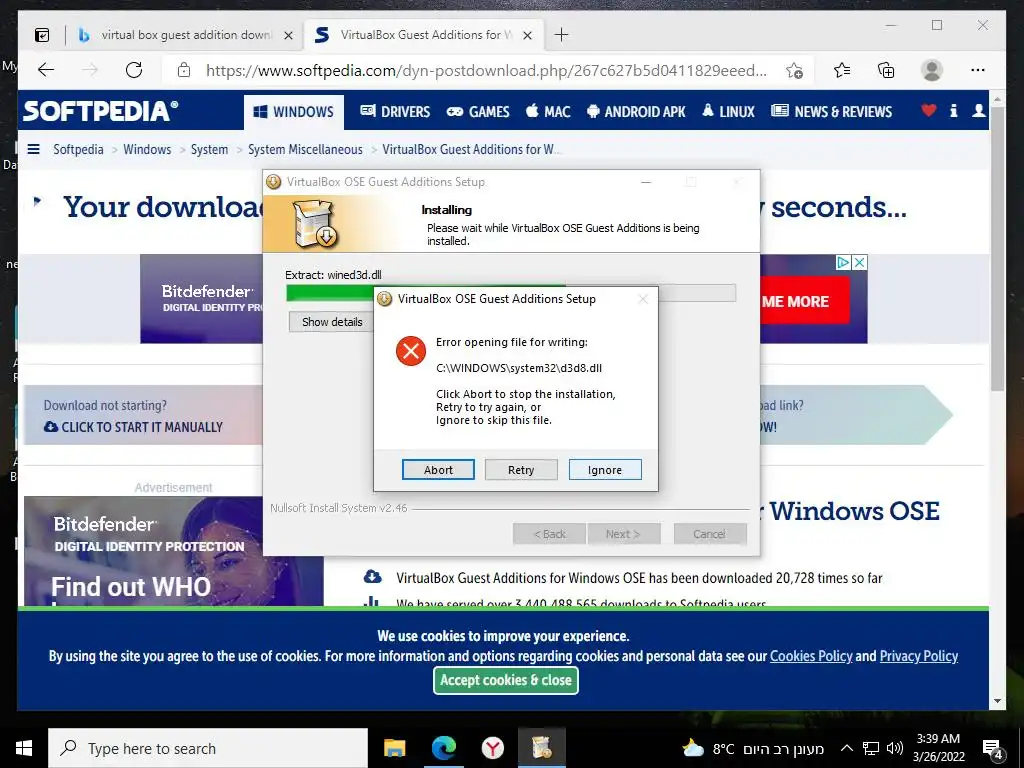Click the Softpedia info icon

tap(953, 111)
